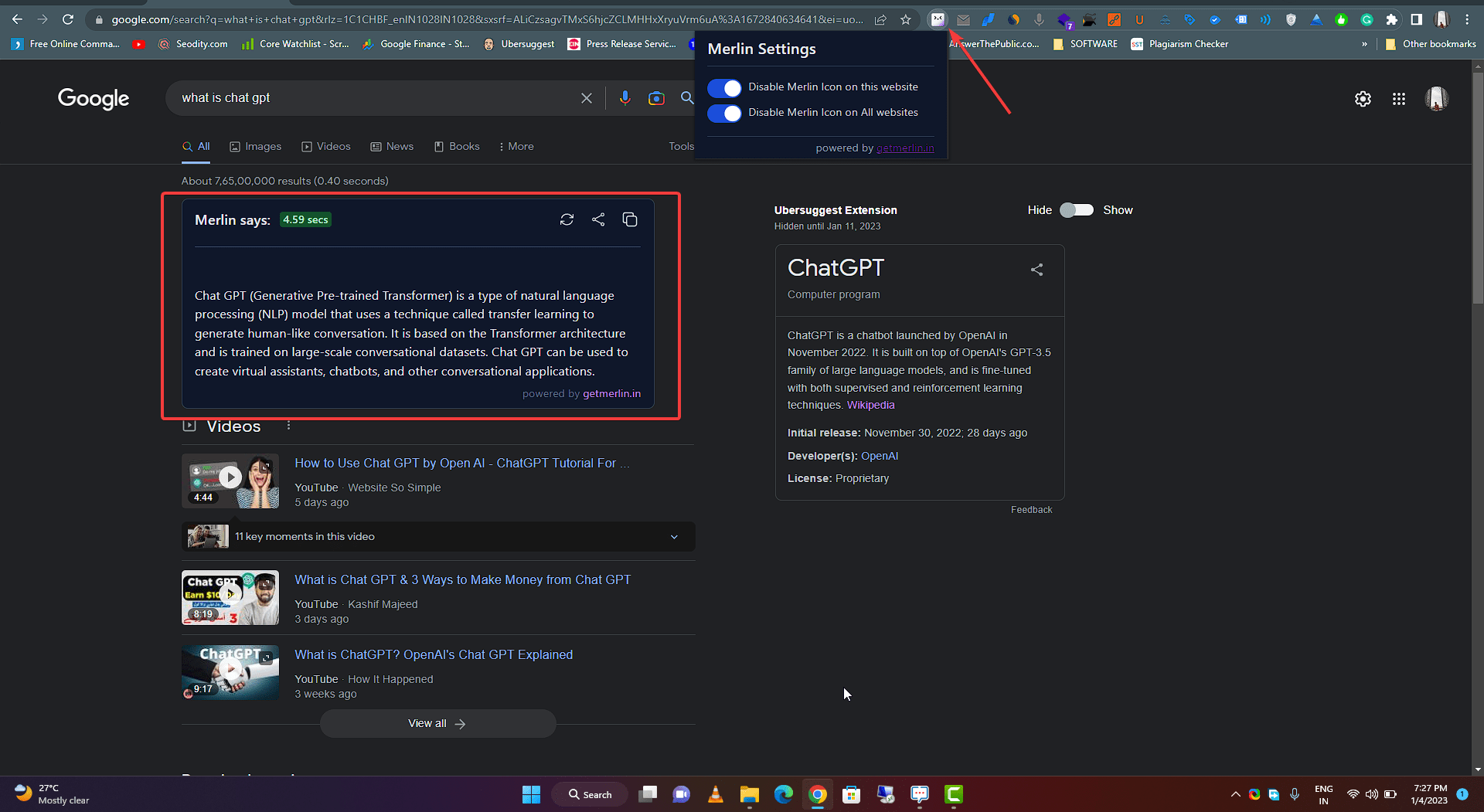Select the All results tab
The image size is (1484, 812).
(196, 146)
